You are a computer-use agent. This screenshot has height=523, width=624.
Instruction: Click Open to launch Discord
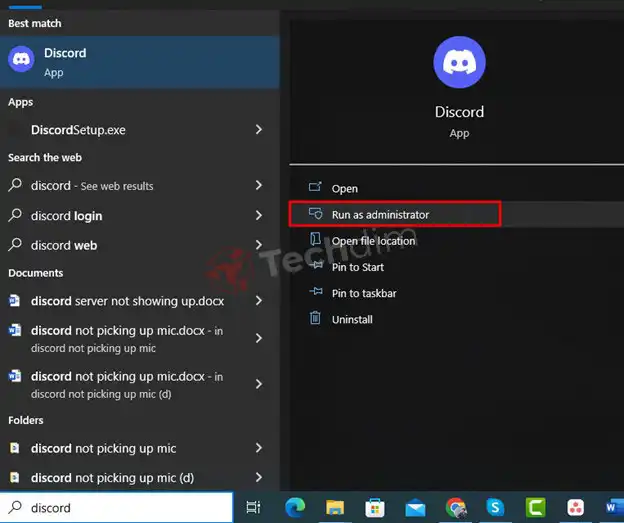pos(344,189)
